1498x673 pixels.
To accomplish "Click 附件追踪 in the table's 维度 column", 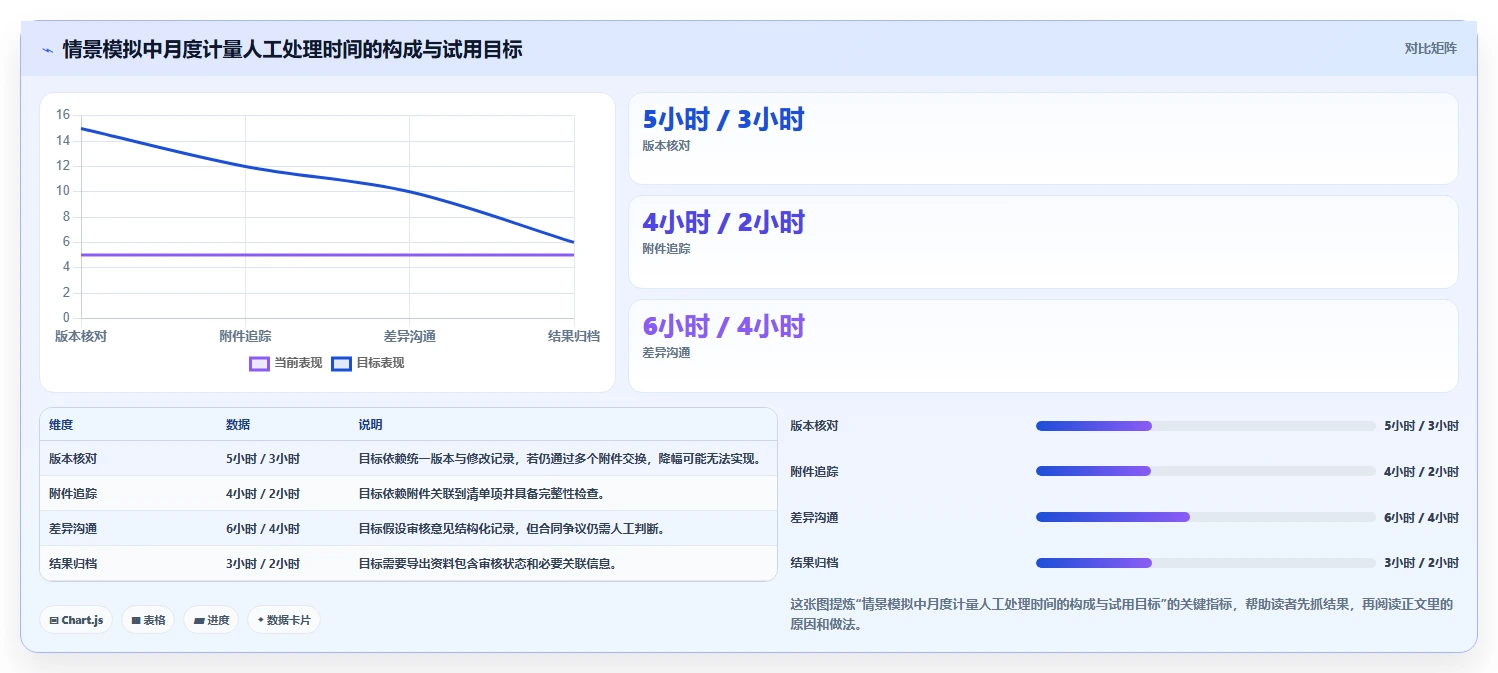I will coord(73,494).
